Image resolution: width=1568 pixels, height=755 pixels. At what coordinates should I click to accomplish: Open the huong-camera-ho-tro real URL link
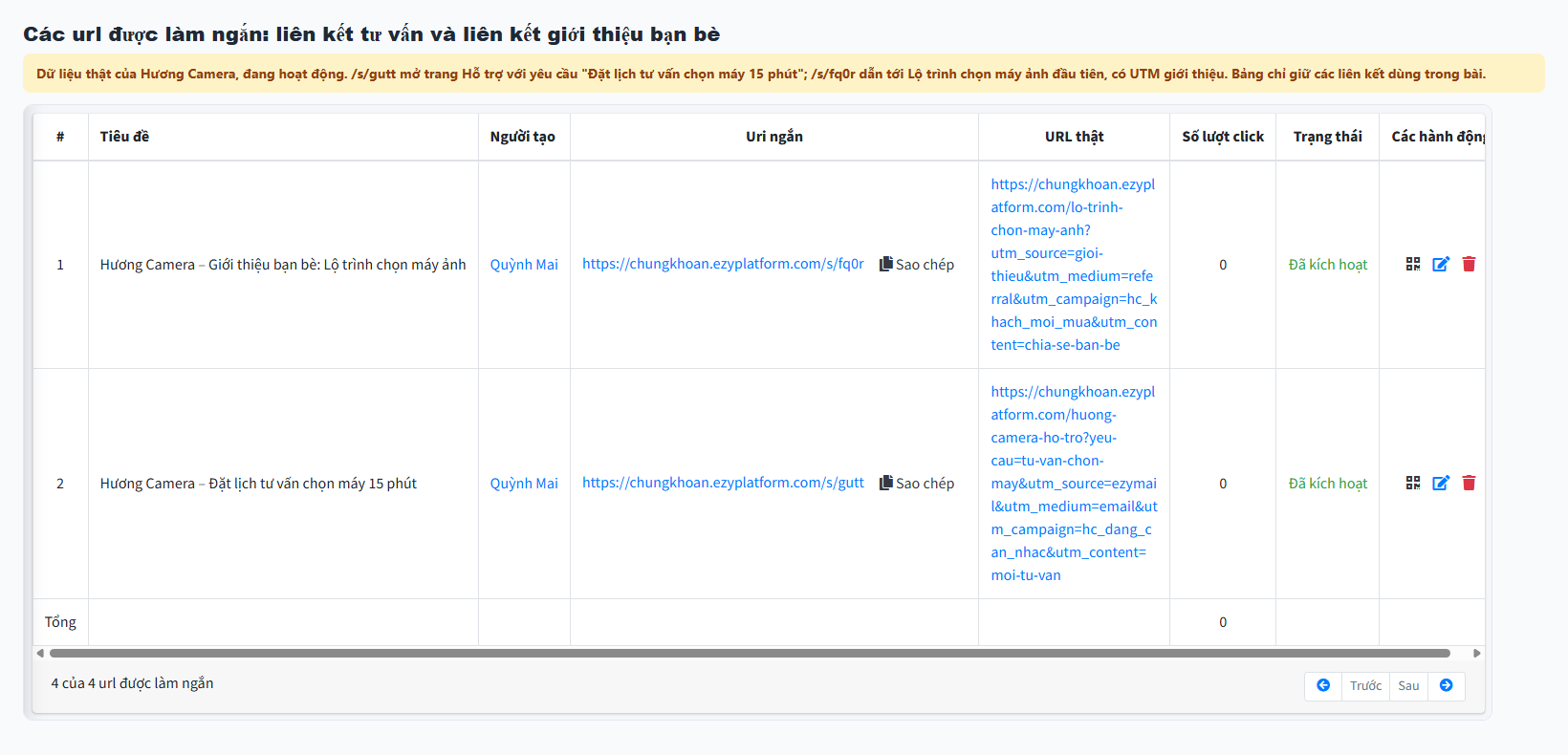(1074, 484)
